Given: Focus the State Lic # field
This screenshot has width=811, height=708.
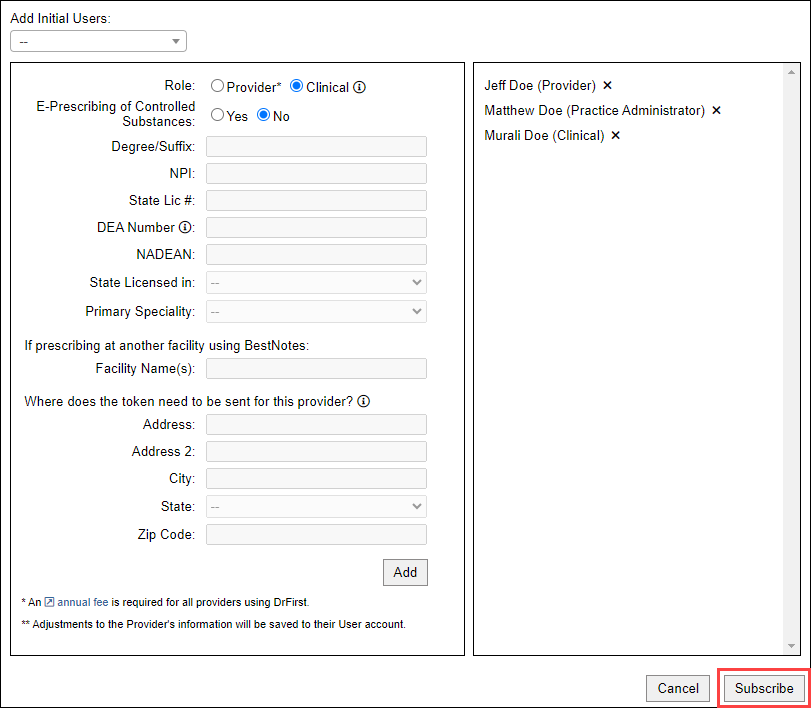Looking at the screenshot, I should [x=317, y=200].
